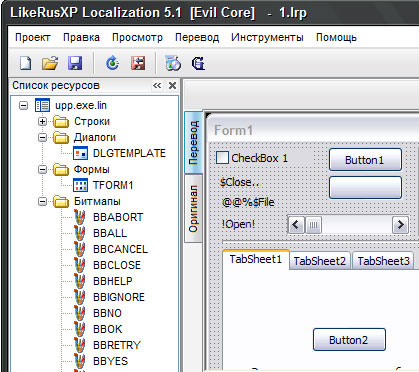Click the bitmap icon beside BBHELP

click(79, 281)
